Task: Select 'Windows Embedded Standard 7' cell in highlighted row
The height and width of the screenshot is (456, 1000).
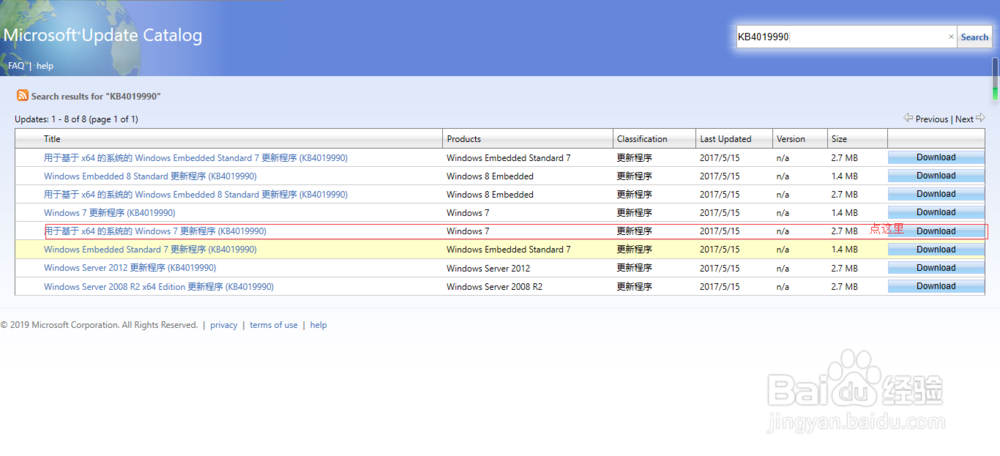Action: click(509, 249)
